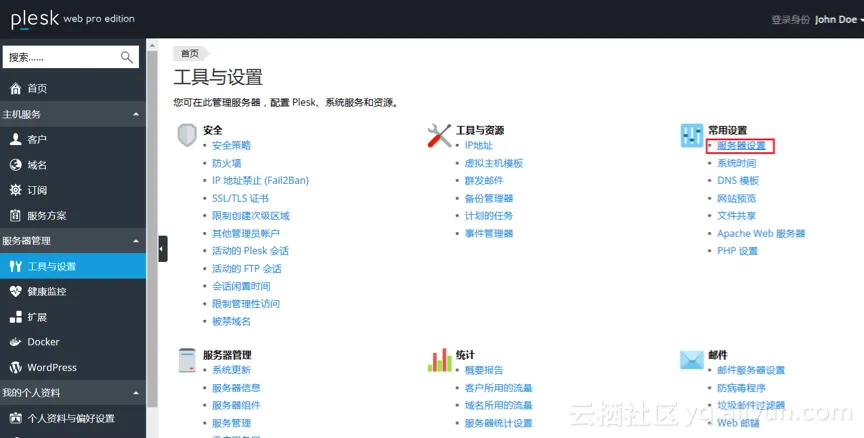Collapse the 服务器管理 sidebar section
The width and height of the screenshot is (864, 438).
(136, 241)
